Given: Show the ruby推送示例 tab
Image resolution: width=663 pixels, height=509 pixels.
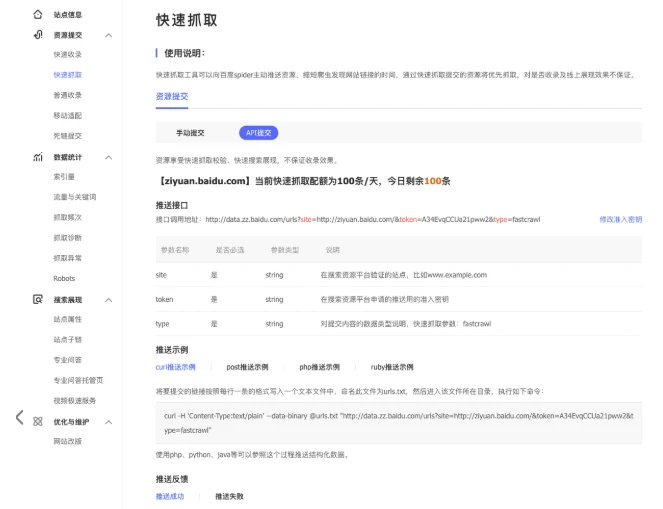Looking at the screenshot, I should click(392, 367).
